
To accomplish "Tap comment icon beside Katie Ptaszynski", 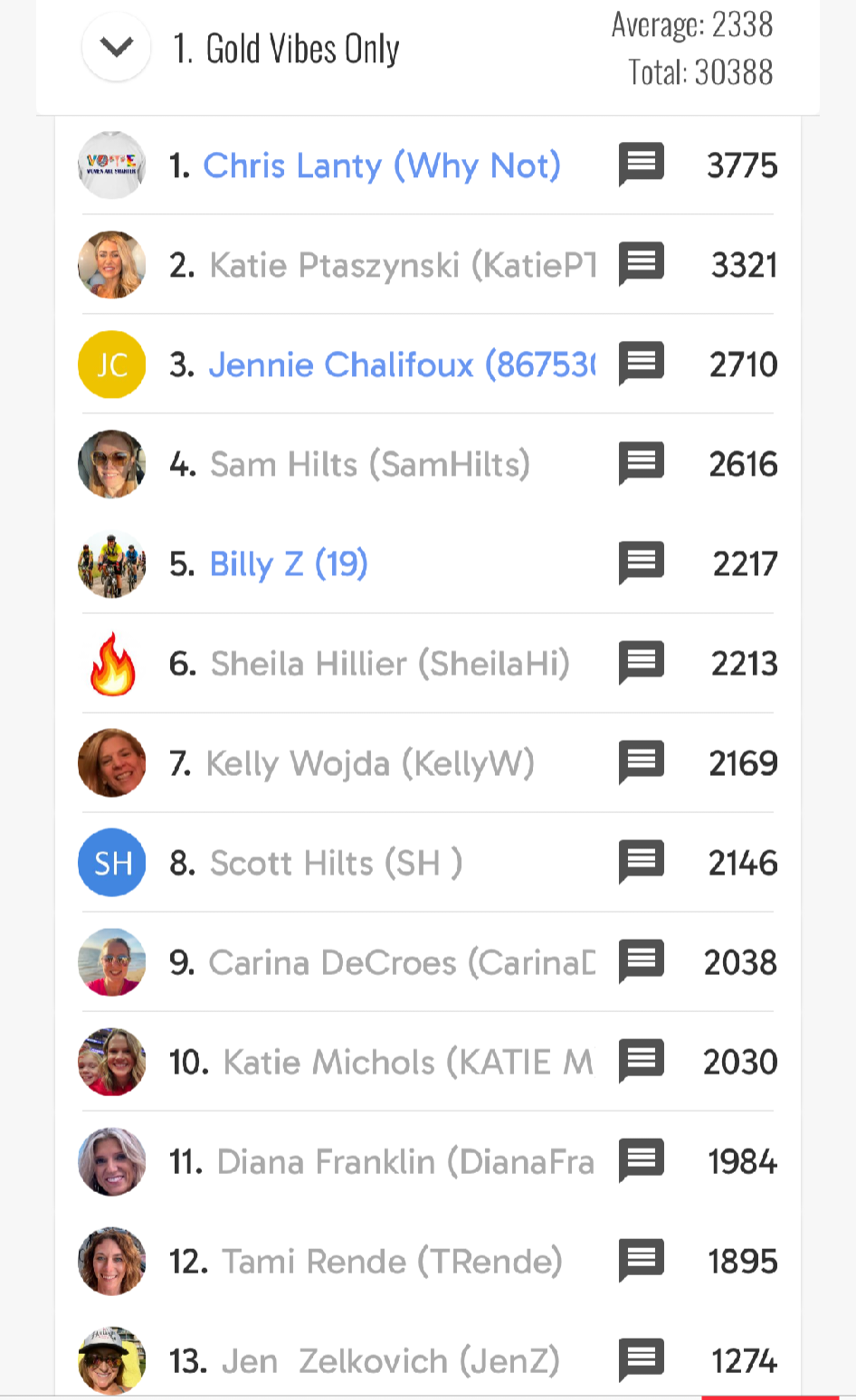I will (642, 263).
